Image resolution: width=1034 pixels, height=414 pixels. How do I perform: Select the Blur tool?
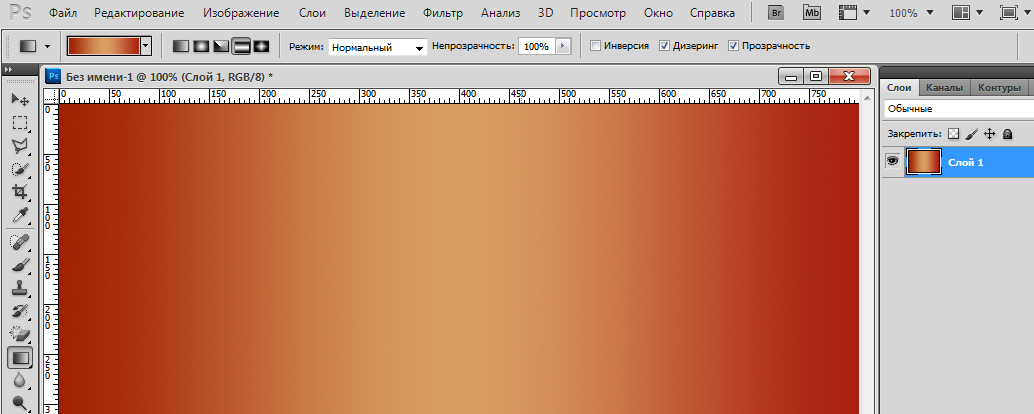tap(20, 380)
